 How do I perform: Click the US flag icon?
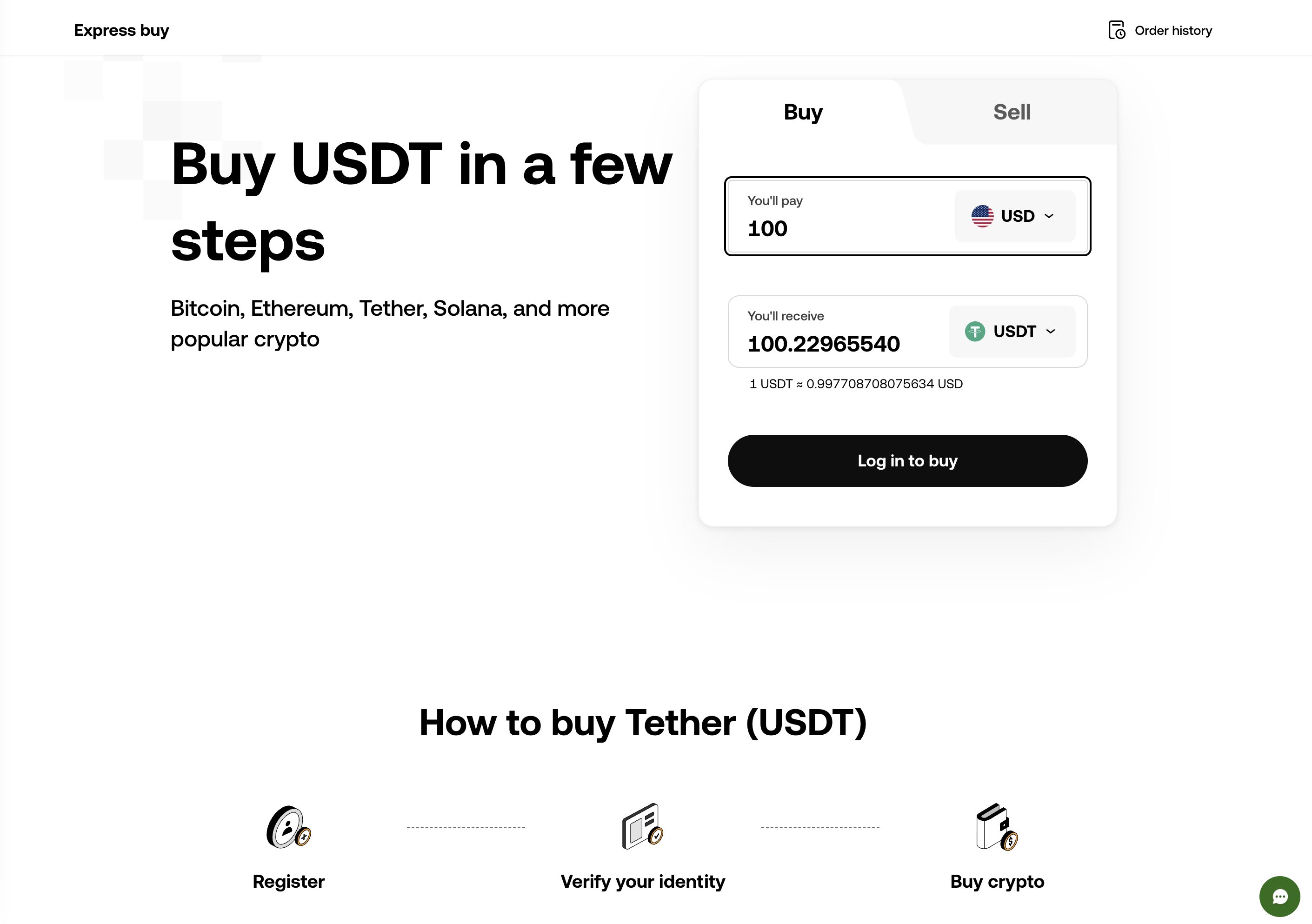[x=982, y=216]
